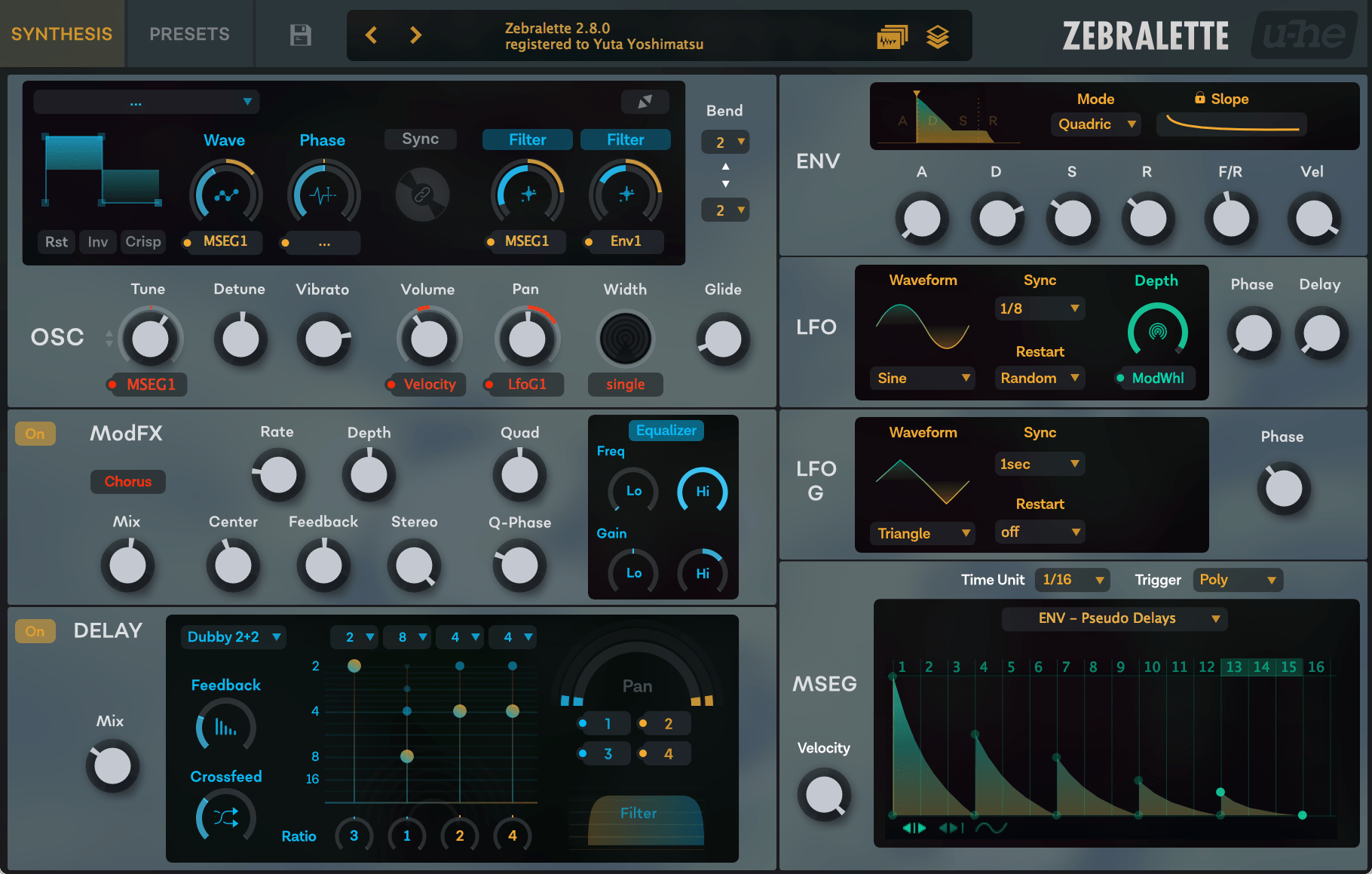Open the Dubby 2+2 delay mode menu
1372x874 pixels.
coord(233,637)
